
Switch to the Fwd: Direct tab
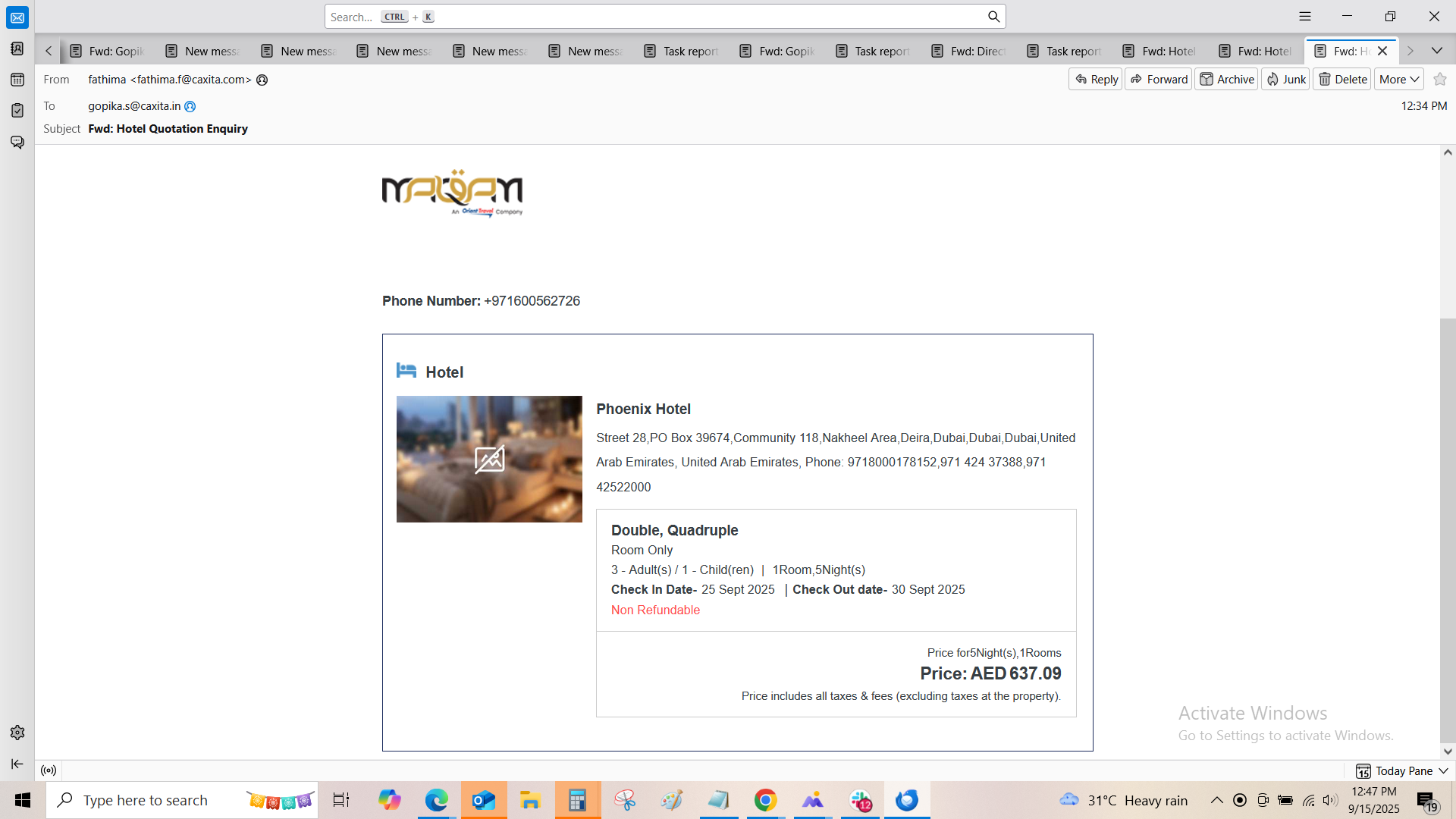[969, 51]
